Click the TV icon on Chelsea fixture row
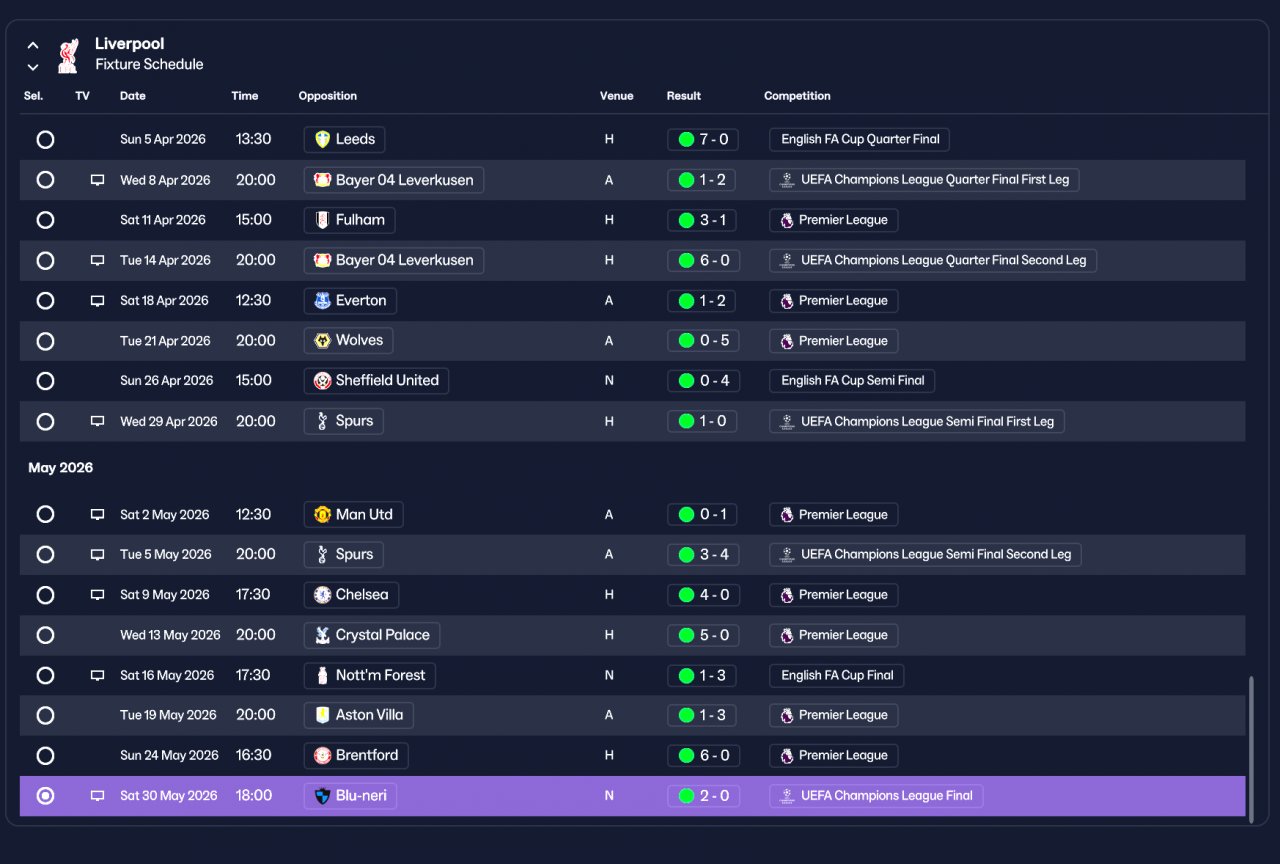This screenshot has width=1280, height=864. 97,595
